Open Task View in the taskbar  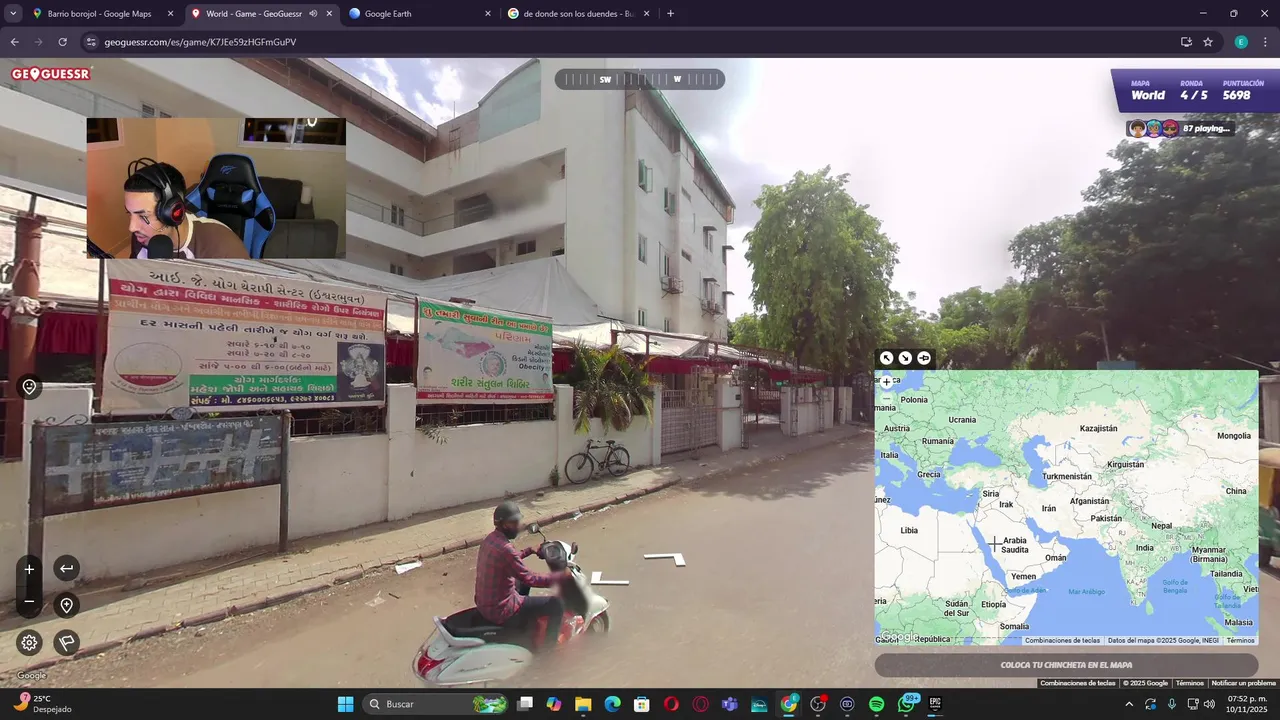[525, 704]
